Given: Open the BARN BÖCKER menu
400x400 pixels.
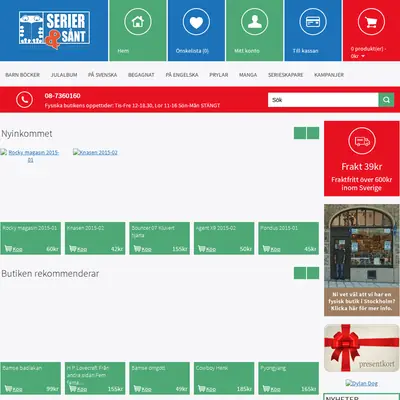Looking at the screenshot, I should 22,75.
